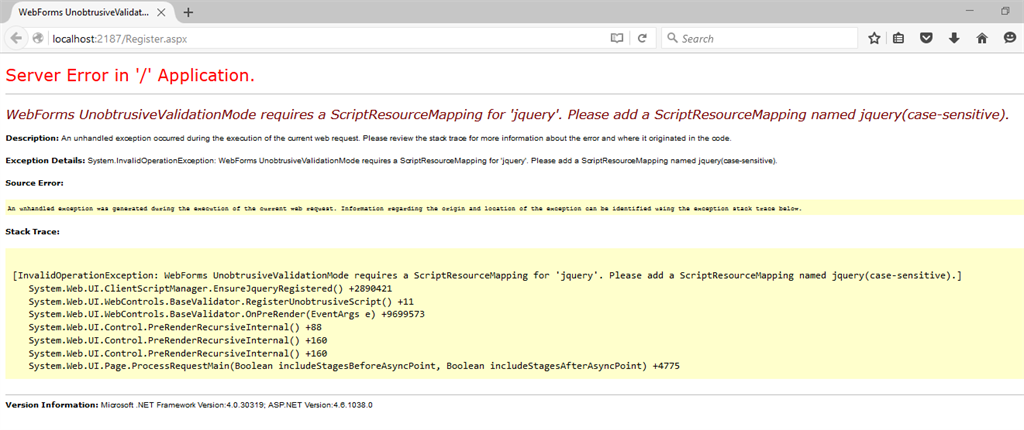The width and height of the screenshot is (1024, 430).
Task: Minimize the browser window
Action: click(970, 11)
